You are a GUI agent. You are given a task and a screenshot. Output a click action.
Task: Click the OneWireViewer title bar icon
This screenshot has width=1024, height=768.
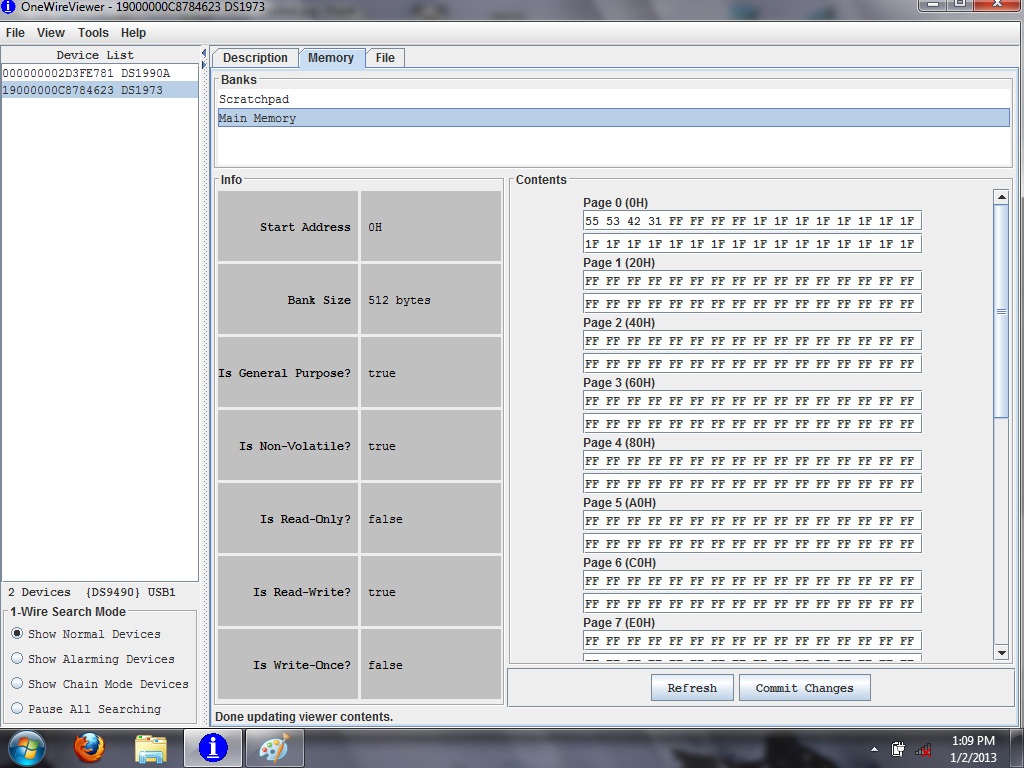[8, 7]
